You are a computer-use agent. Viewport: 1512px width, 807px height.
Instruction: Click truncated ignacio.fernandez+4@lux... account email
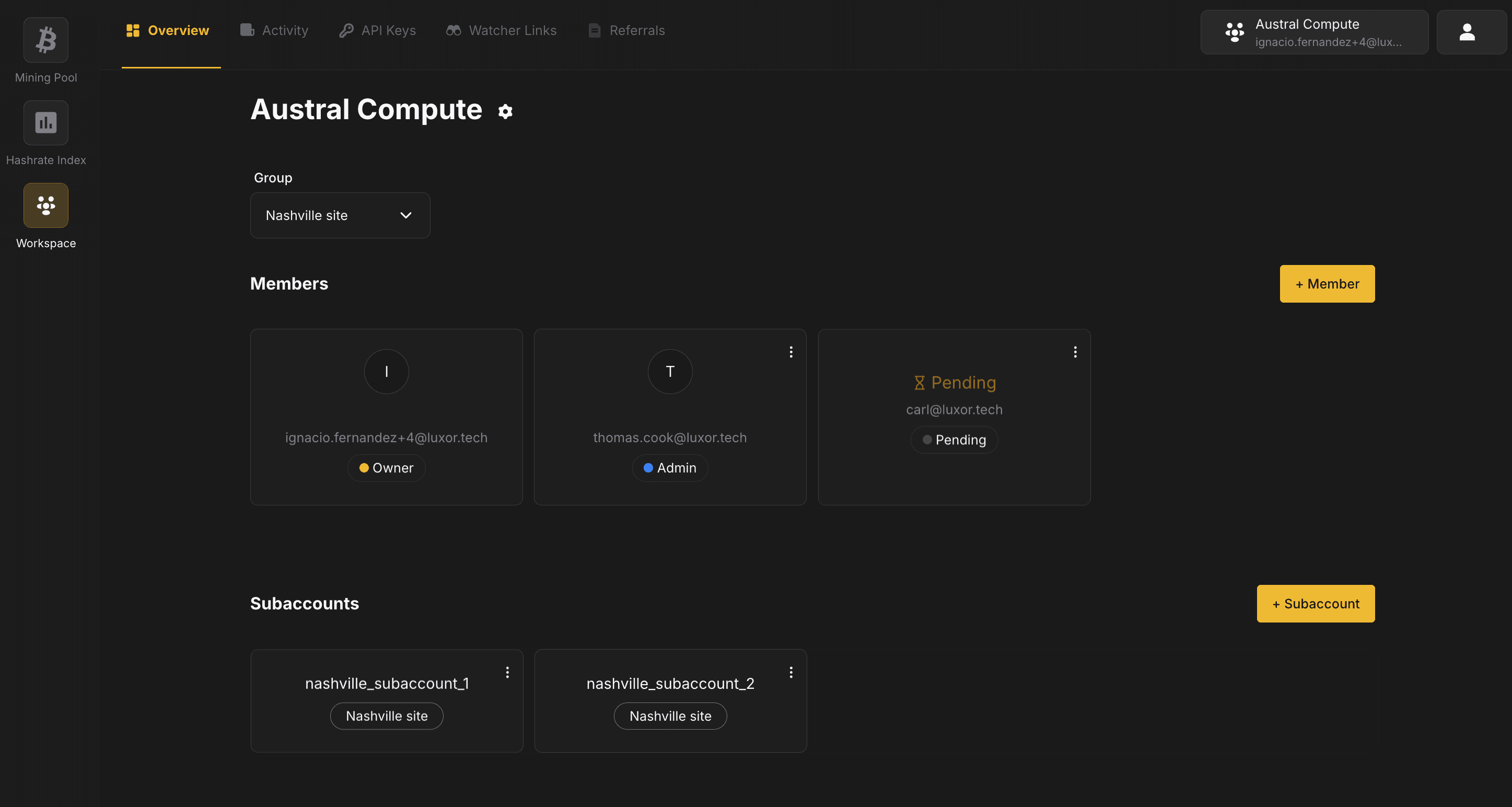tap(1328, 42)
